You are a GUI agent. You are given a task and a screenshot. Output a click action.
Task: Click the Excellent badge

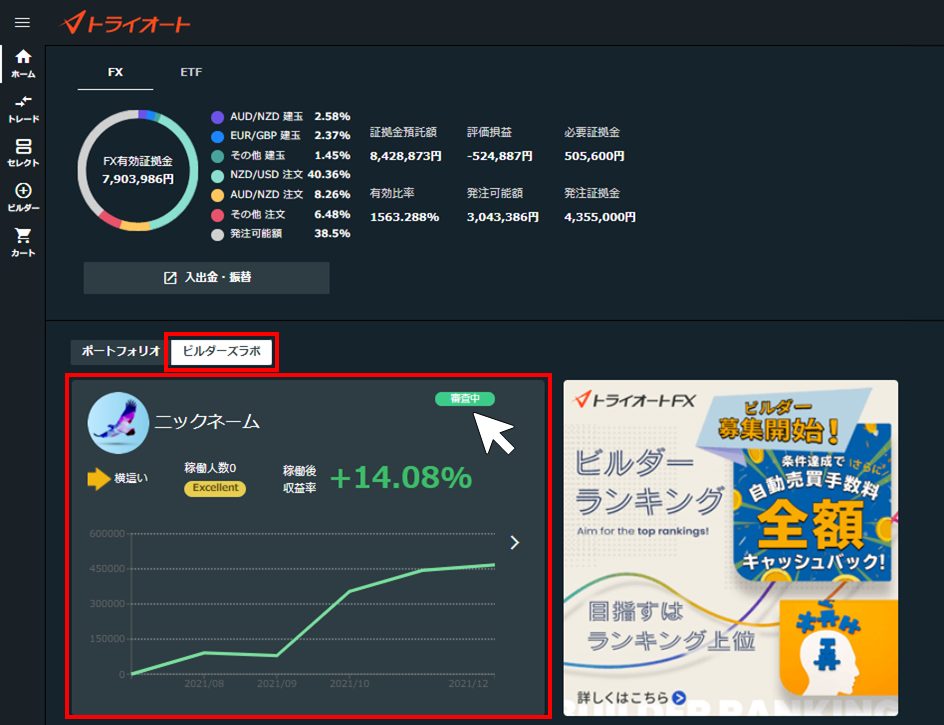[215, 488]
